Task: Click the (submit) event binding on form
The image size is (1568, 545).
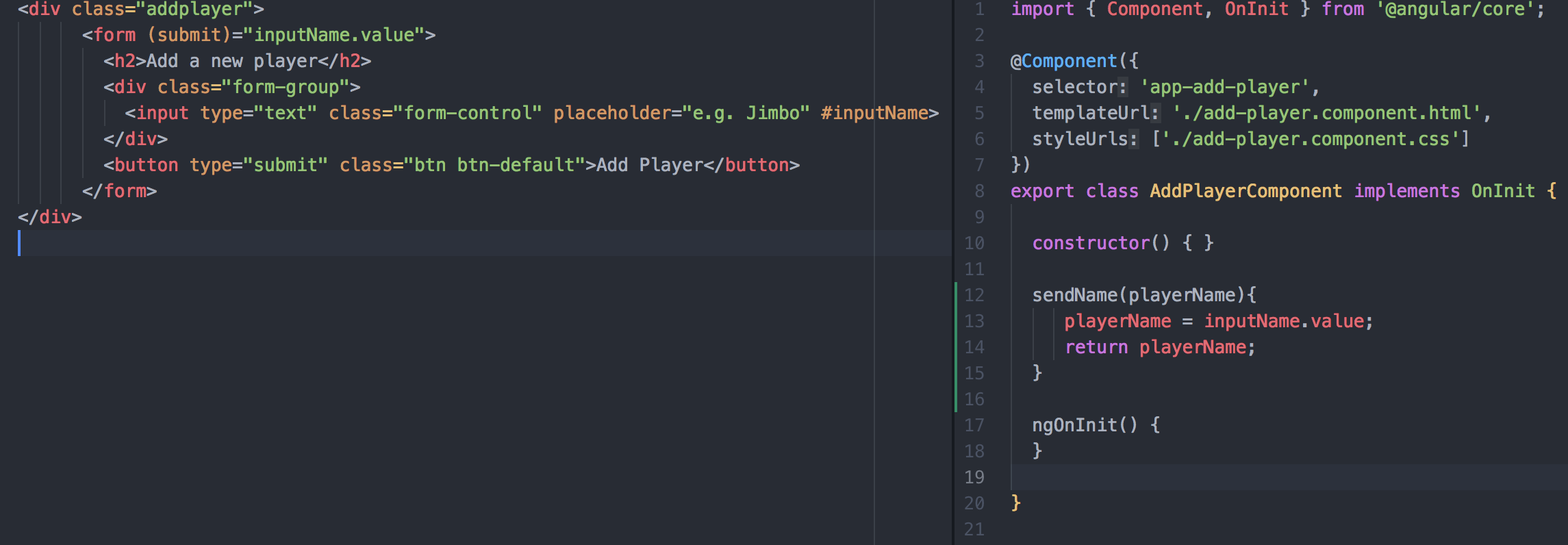Action: click(x=189, y=35)
